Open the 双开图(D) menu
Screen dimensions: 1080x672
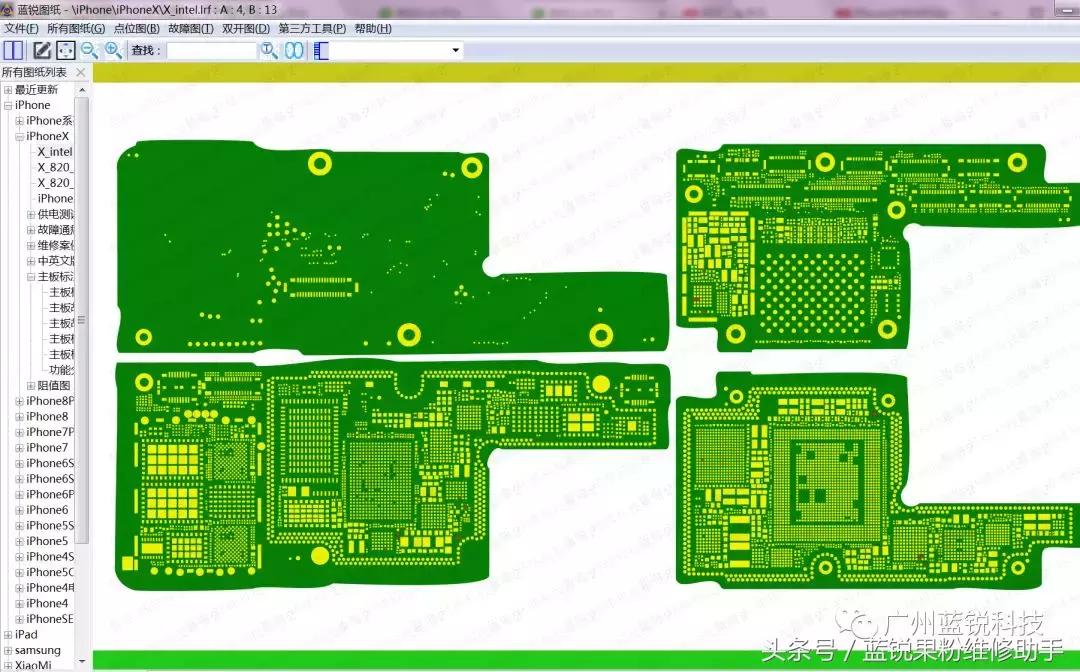246,28
